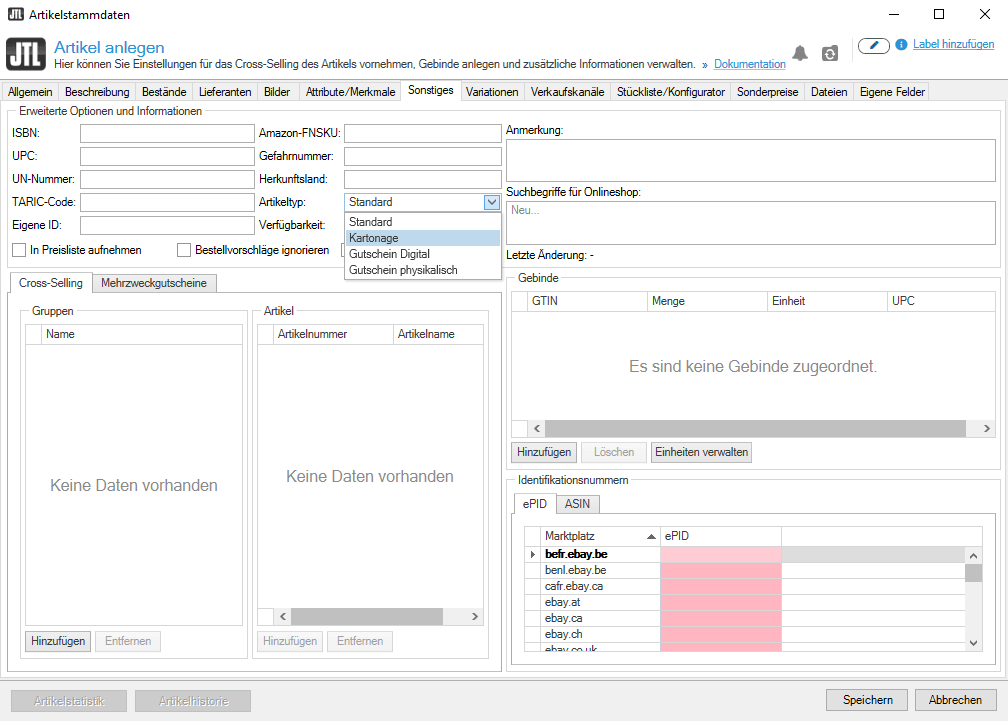The height and width of the screenshot is (721, 1008).
Task: Click the Marktplatz column sort arrow
Action: [x=651, y=537]
